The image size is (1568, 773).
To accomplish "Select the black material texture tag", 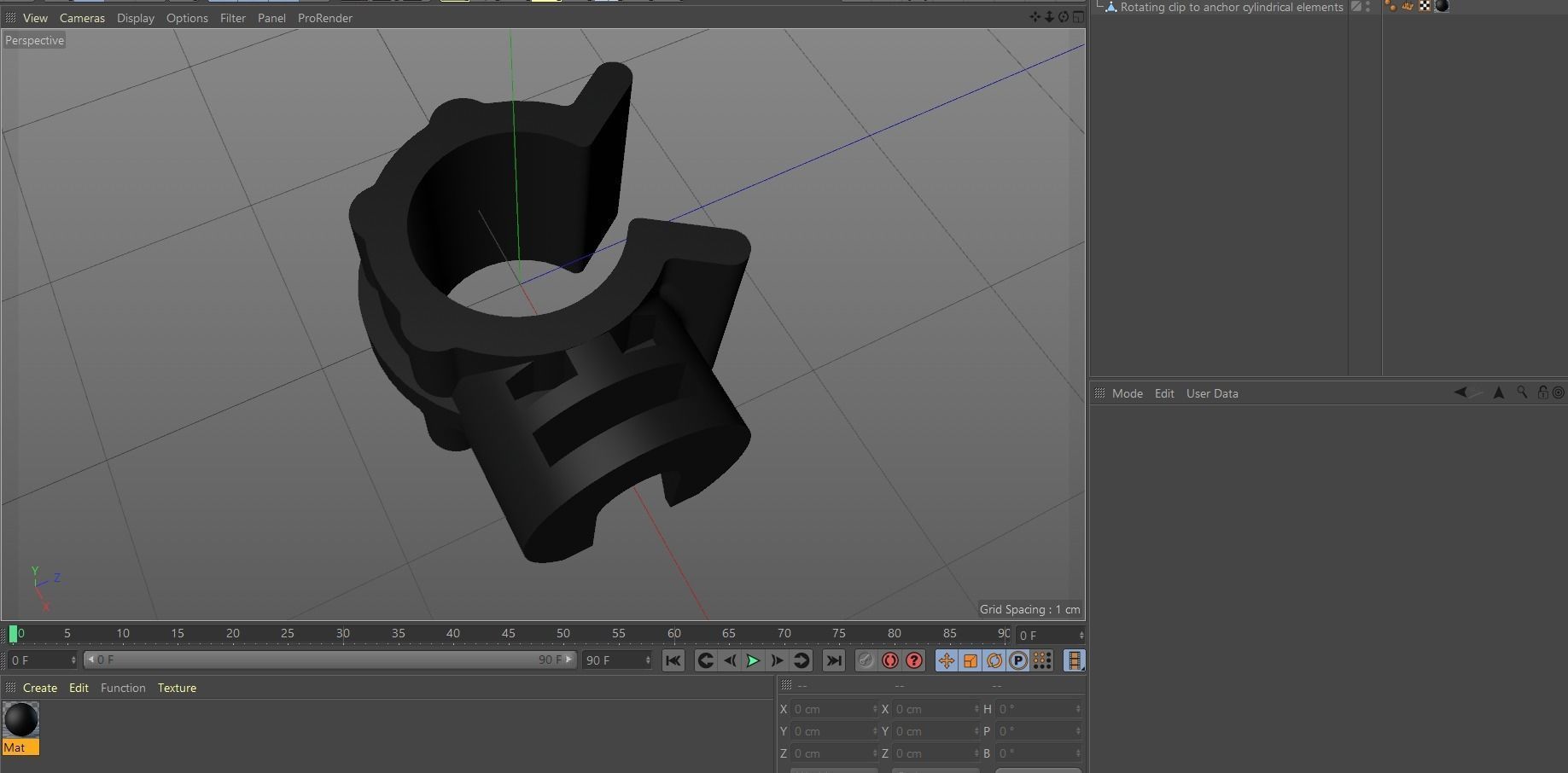I will click(x=1442, y=6).
